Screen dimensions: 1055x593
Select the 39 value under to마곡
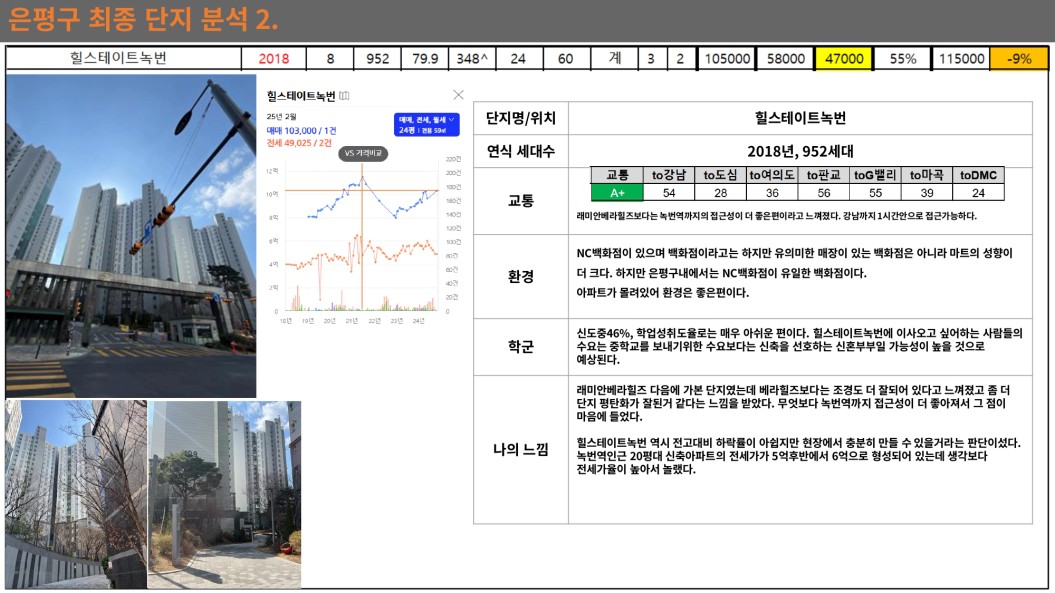point(926,193)
